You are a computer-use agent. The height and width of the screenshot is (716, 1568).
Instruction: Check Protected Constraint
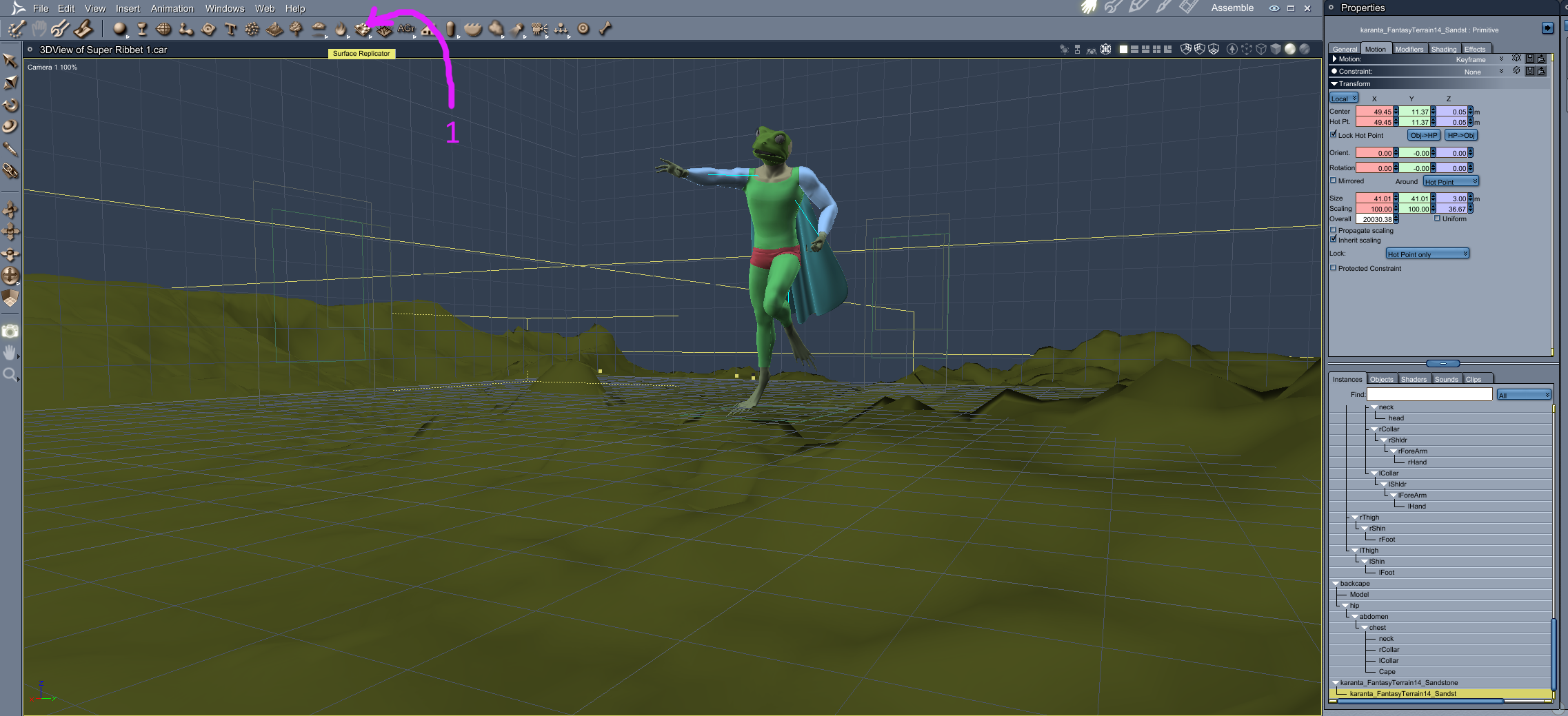[x=1334, y=268]
